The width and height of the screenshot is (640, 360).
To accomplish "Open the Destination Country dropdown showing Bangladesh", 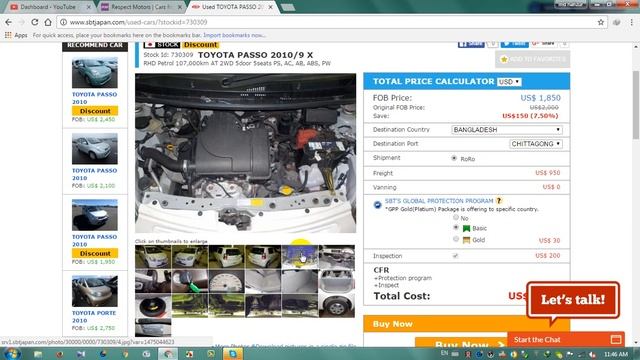I will tap(507, 130).
